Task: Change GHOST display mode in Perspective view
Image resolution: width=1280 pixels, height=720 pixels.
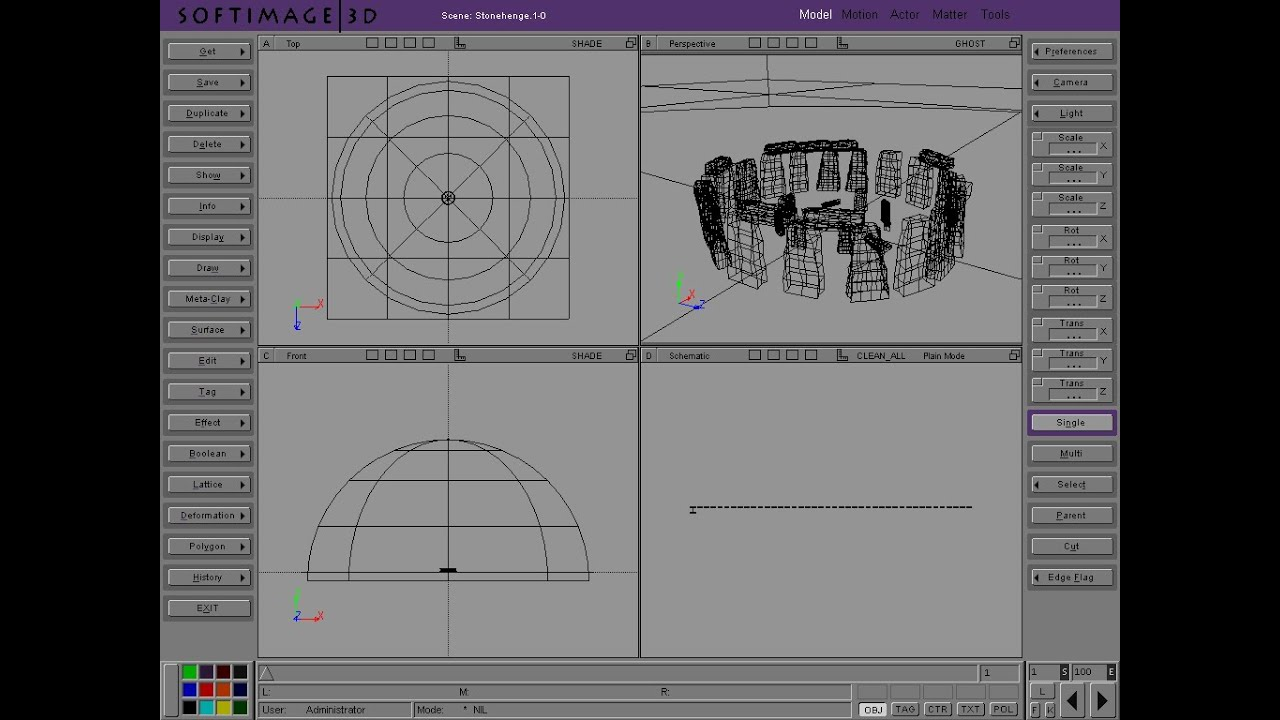Action: coord(970,43)
